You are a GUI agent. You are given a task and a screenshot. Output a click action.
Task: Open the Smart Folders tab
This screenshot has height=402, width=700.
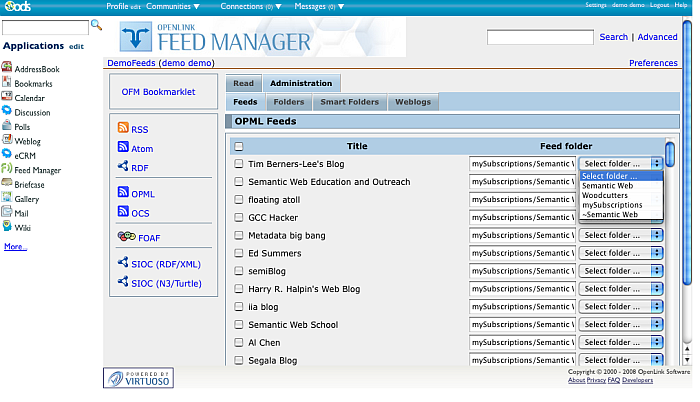pyautogui.click(x=349, y=102)
